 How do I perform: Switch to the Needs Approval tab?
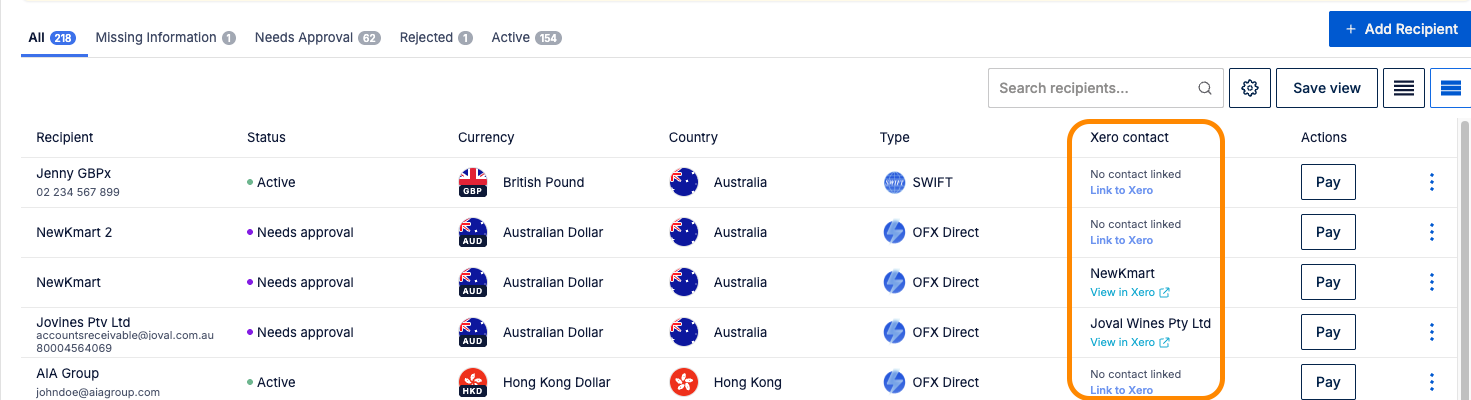click(317, 38)
